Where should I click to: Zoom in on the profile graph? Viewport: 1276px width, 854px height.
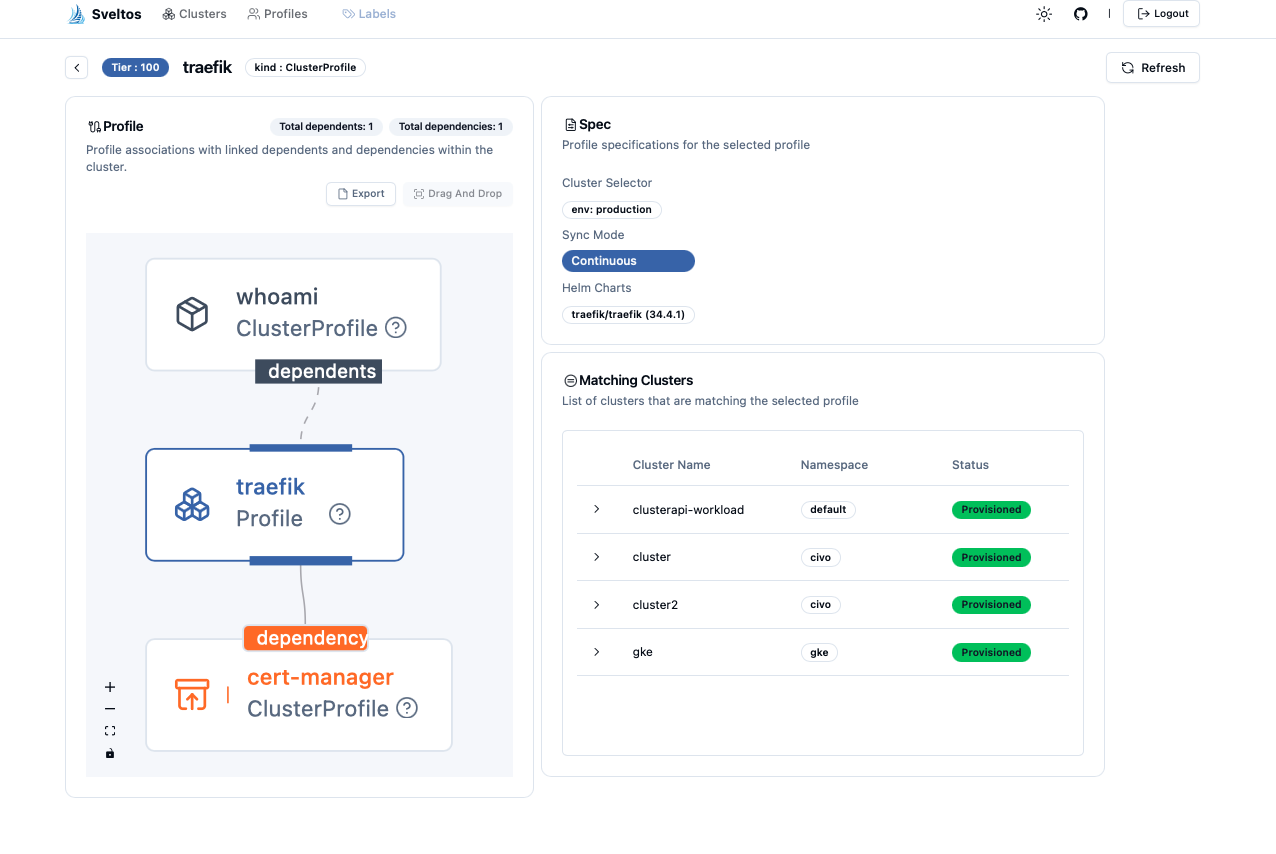[110, 687]
